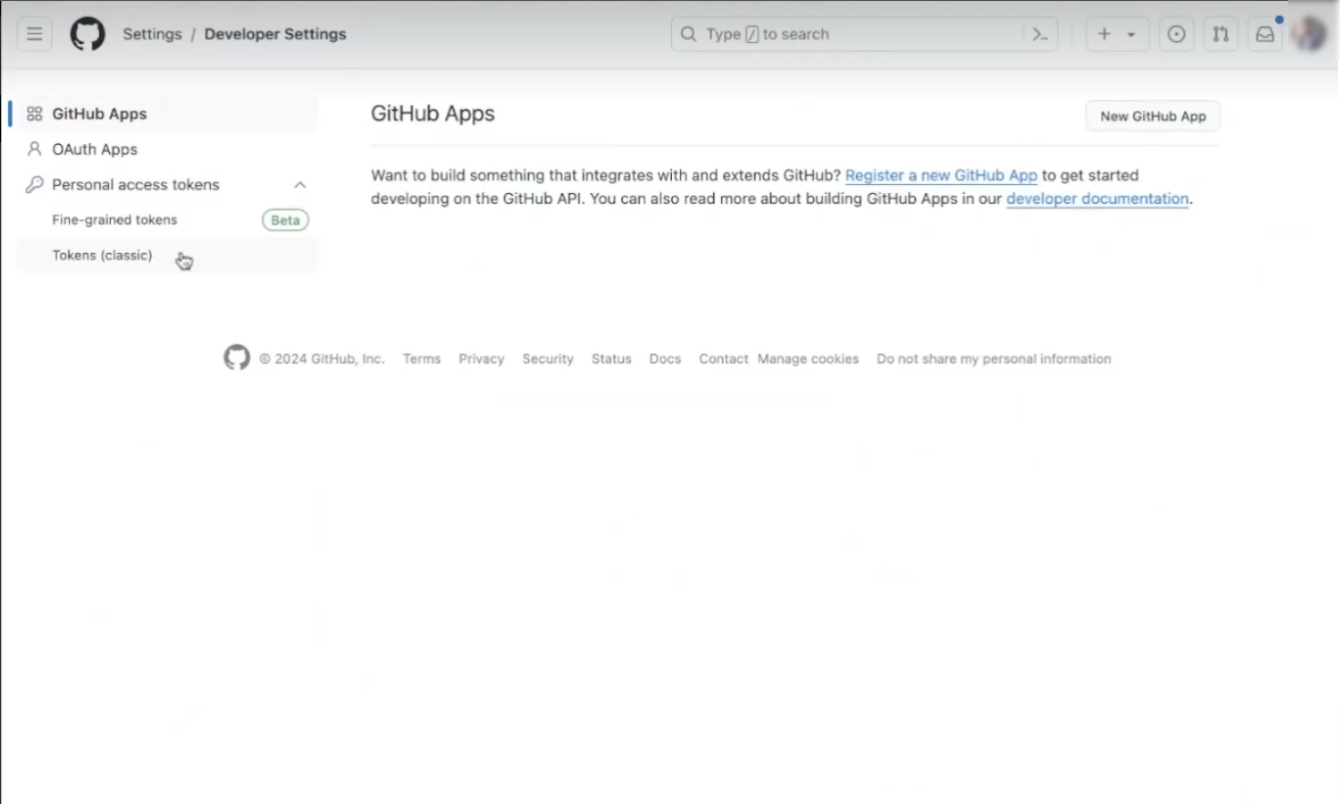Open the Pull Requests icon

click(x=1220, y=33)
